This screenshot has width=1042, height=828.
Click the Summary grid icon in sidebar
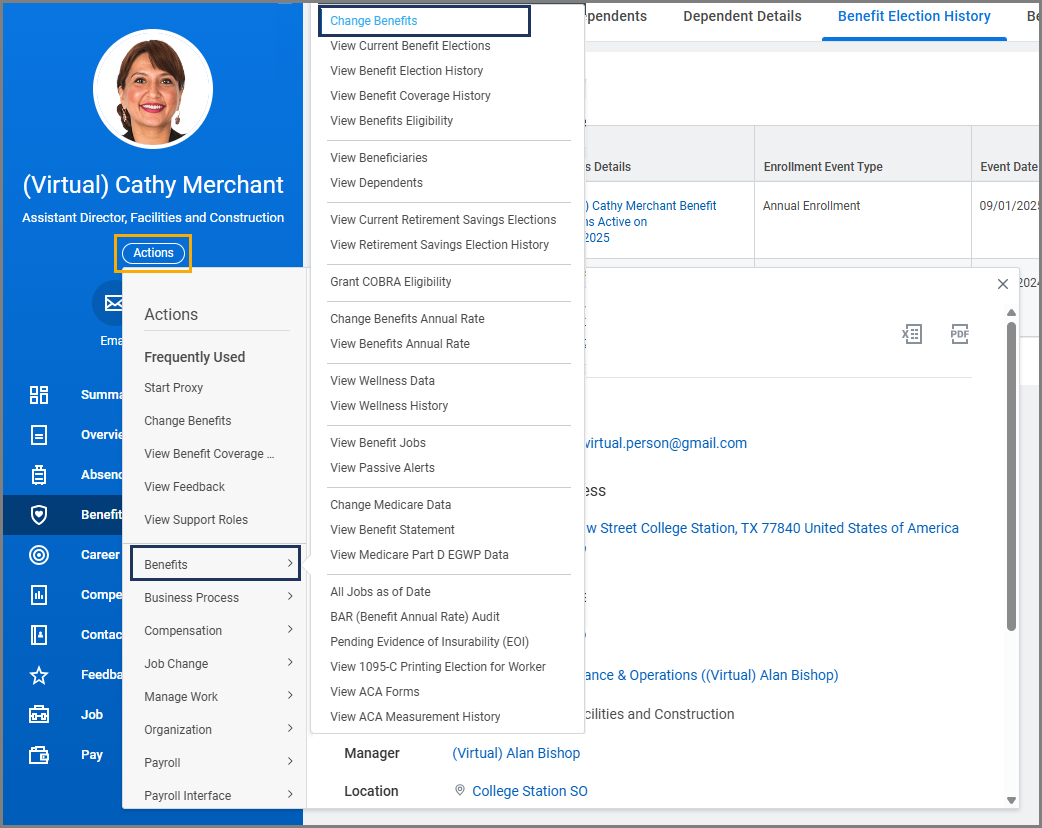coord(39,394)
